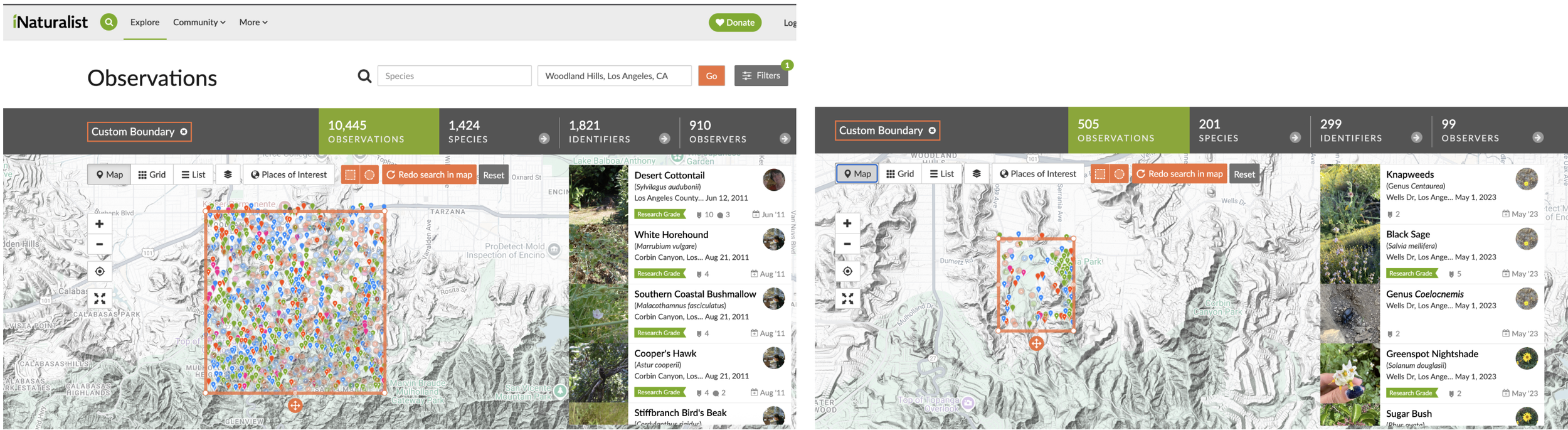1568x430 pixels.
Task: Toggle fullscreen on the left map
Action: click(99, 299)
